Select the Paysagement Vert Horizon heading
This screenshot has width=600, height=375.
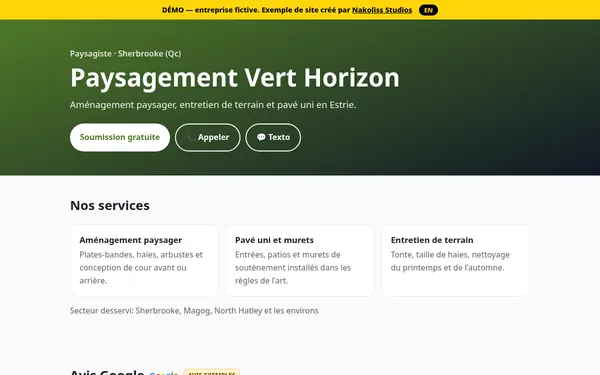click(235, 78)
